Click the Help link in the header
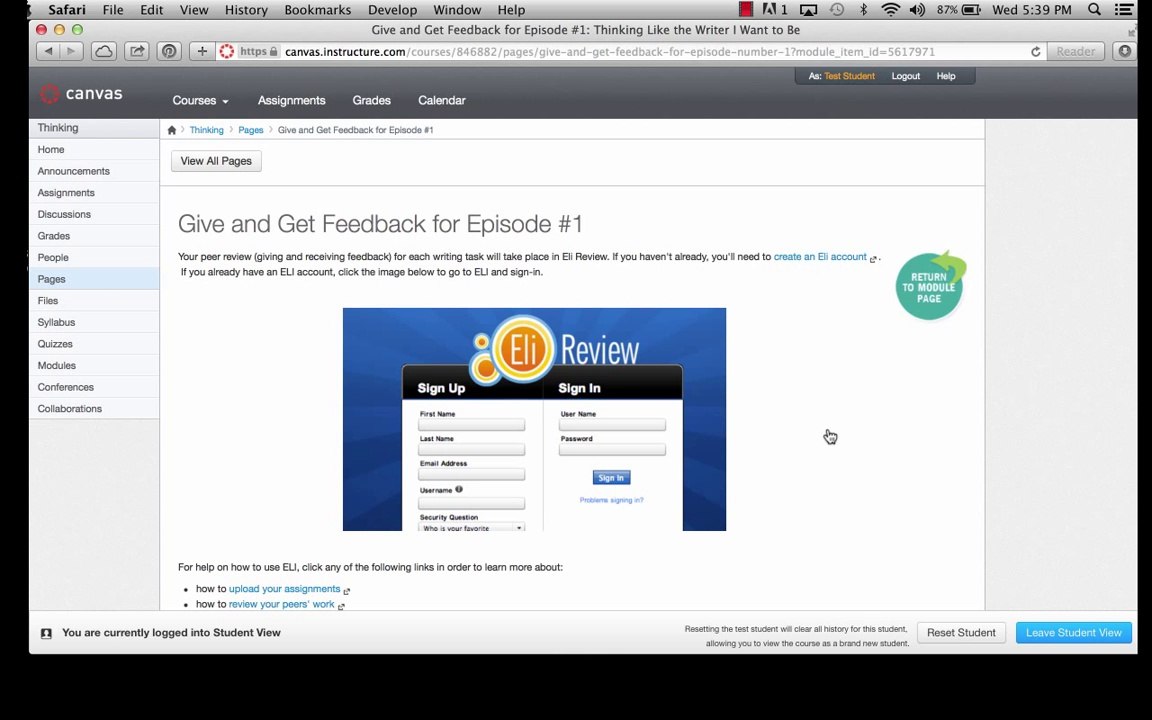1152x720 pixels. [x=946, y=76]
